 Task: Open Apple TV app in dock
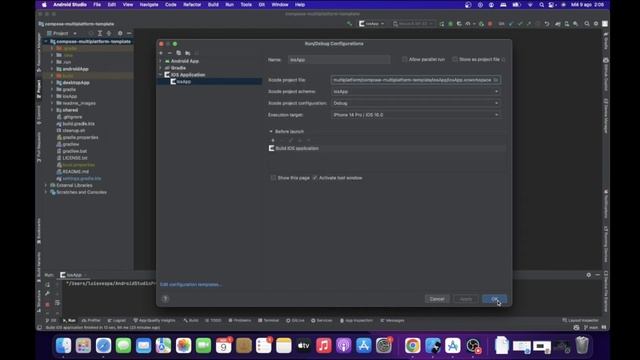pos(304,346)
